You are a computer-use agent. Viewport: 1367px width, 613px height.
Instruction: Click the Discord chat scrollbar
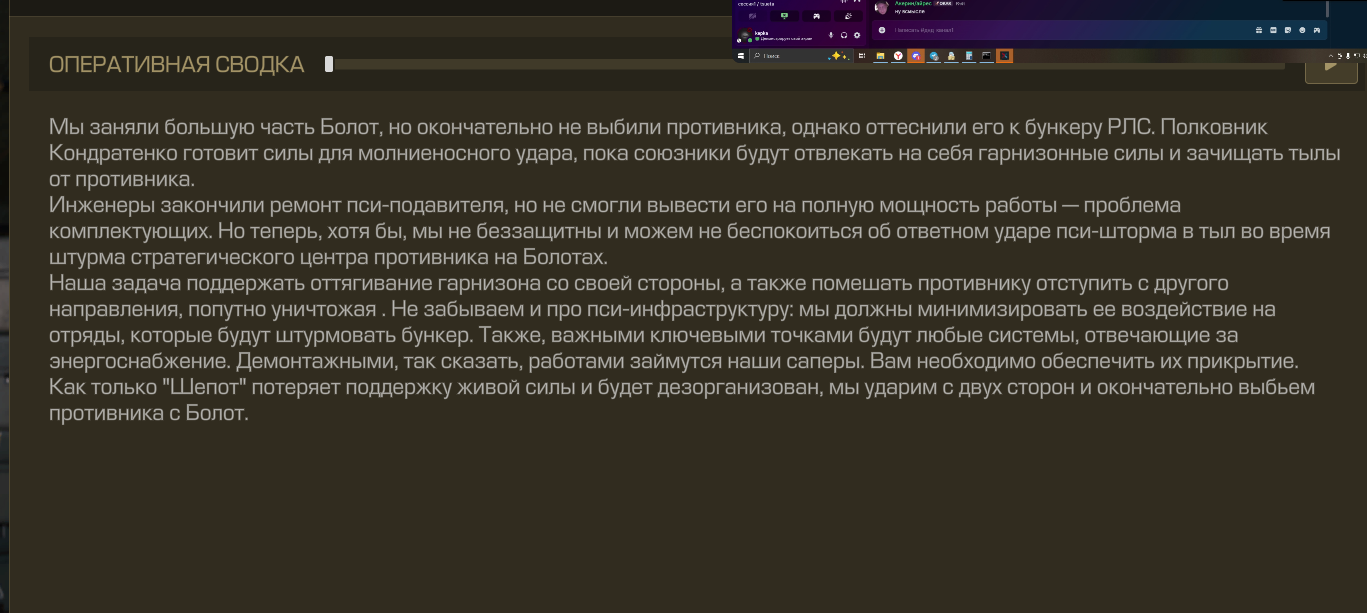[1328, 9]
